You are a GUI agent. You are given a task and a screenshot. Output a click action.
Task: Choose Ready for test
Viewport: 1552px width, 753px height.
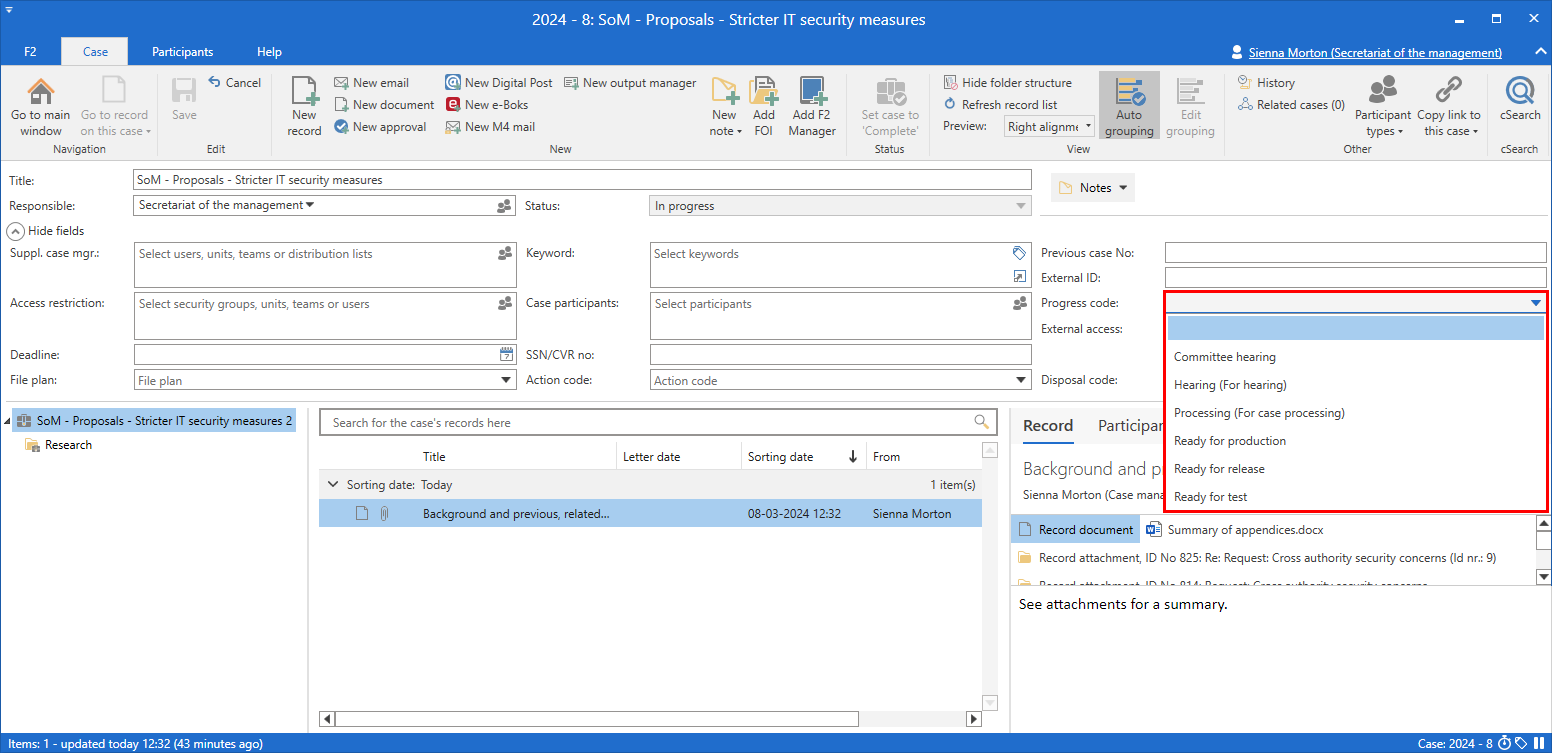point(1356,497)
